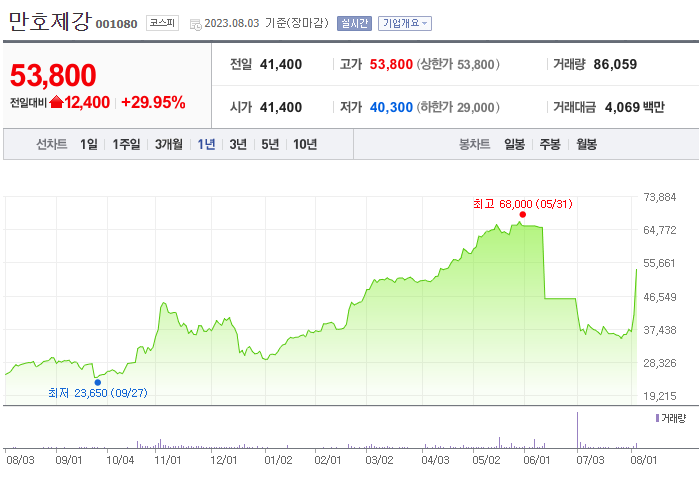The image size is (699, 477).
Task: Click the 고가 53,800 red value
Action: (391, 64)
